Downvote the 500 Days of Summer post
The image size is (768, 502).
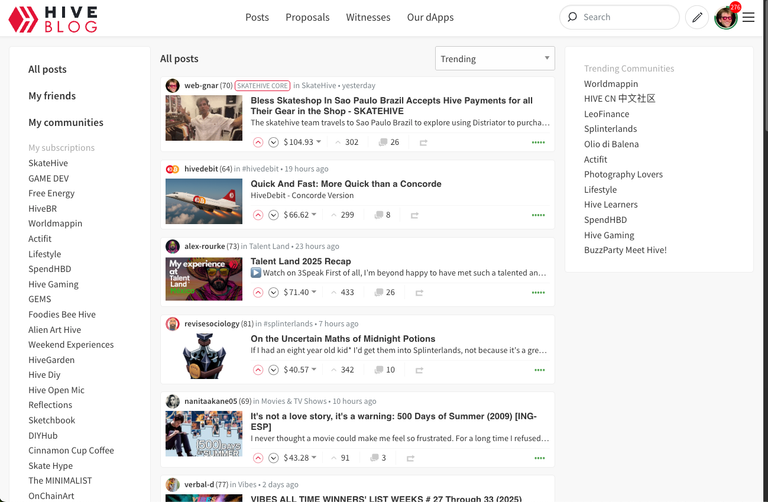tap(274, 458)
